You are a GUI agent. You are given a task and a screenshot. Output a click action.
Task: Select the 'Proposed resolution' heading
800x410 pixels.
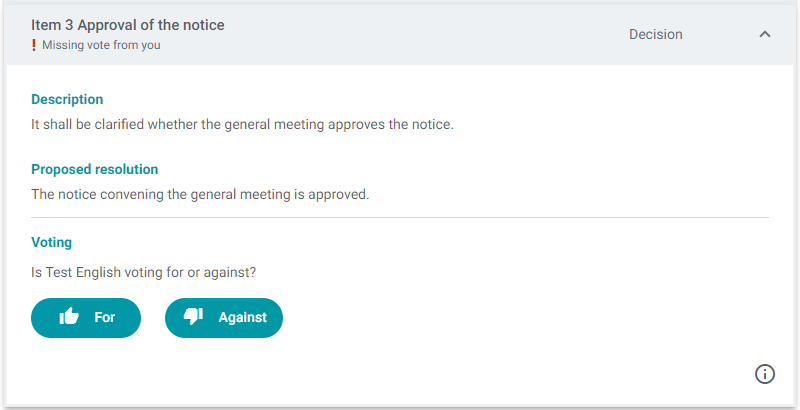(x=94, y=169)
